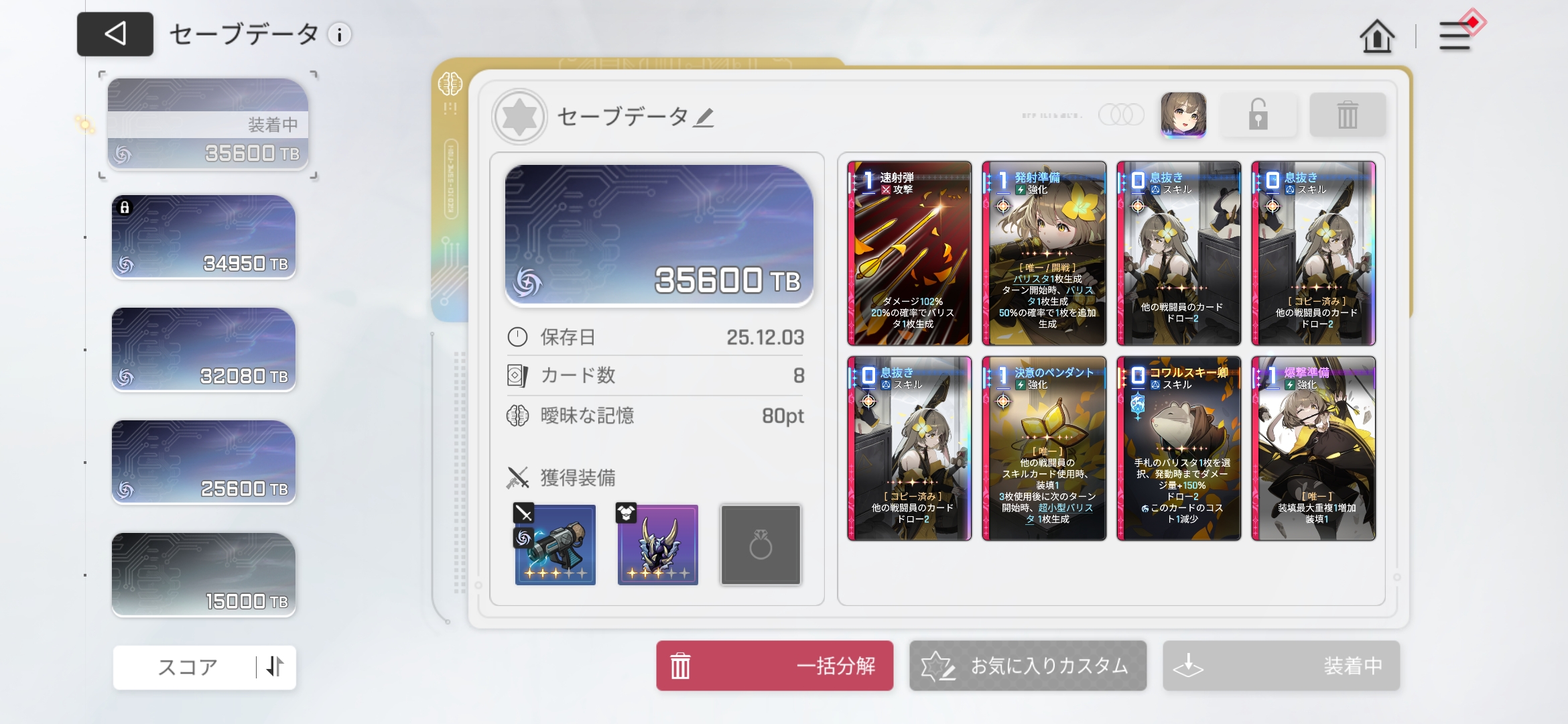Open the 速射弾 attack card
This screenshot has height=724, width=1568.
[909, 253]
